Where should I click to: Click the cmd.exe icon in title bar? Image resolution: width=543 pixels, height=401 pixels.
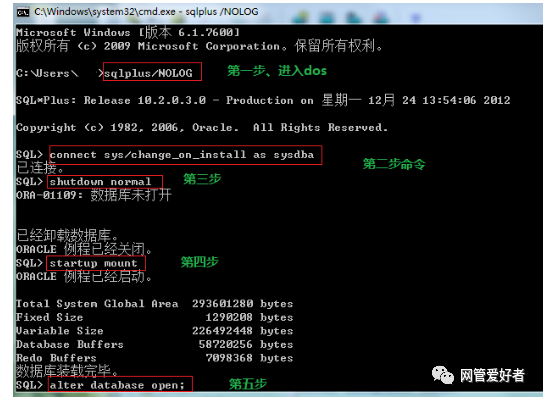pos(23,12)
